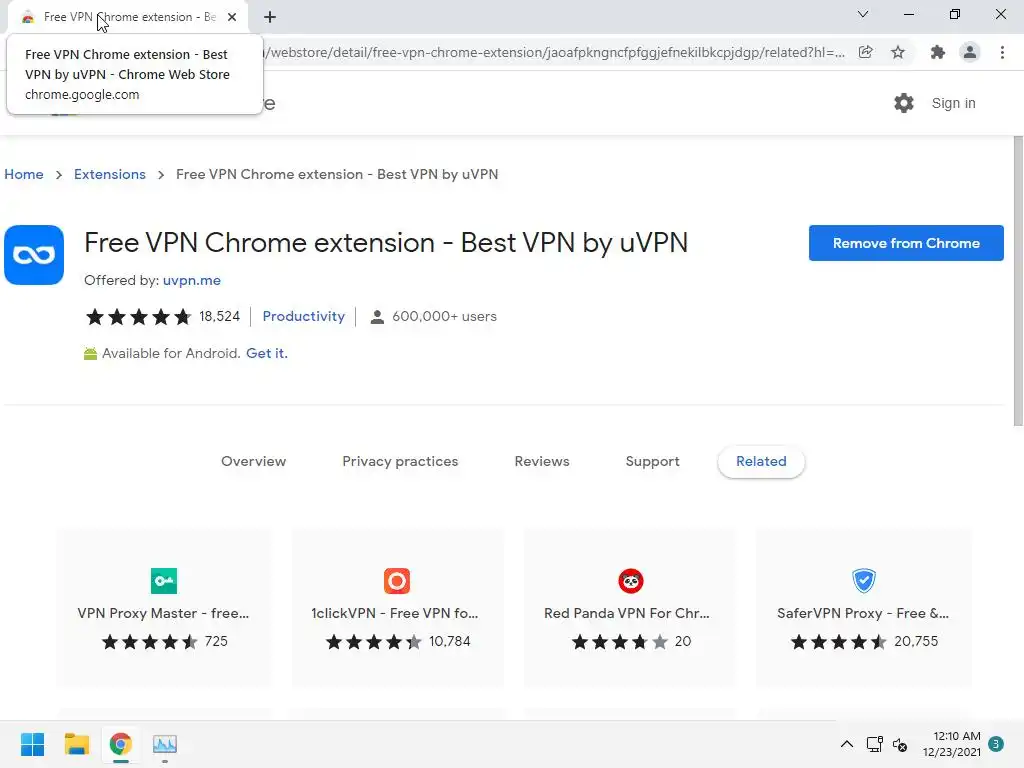Image resolution: width=1024 pixels, height=768 pixels.
Task: Open the Windows Start menu
Action: [x=32, y=744]
